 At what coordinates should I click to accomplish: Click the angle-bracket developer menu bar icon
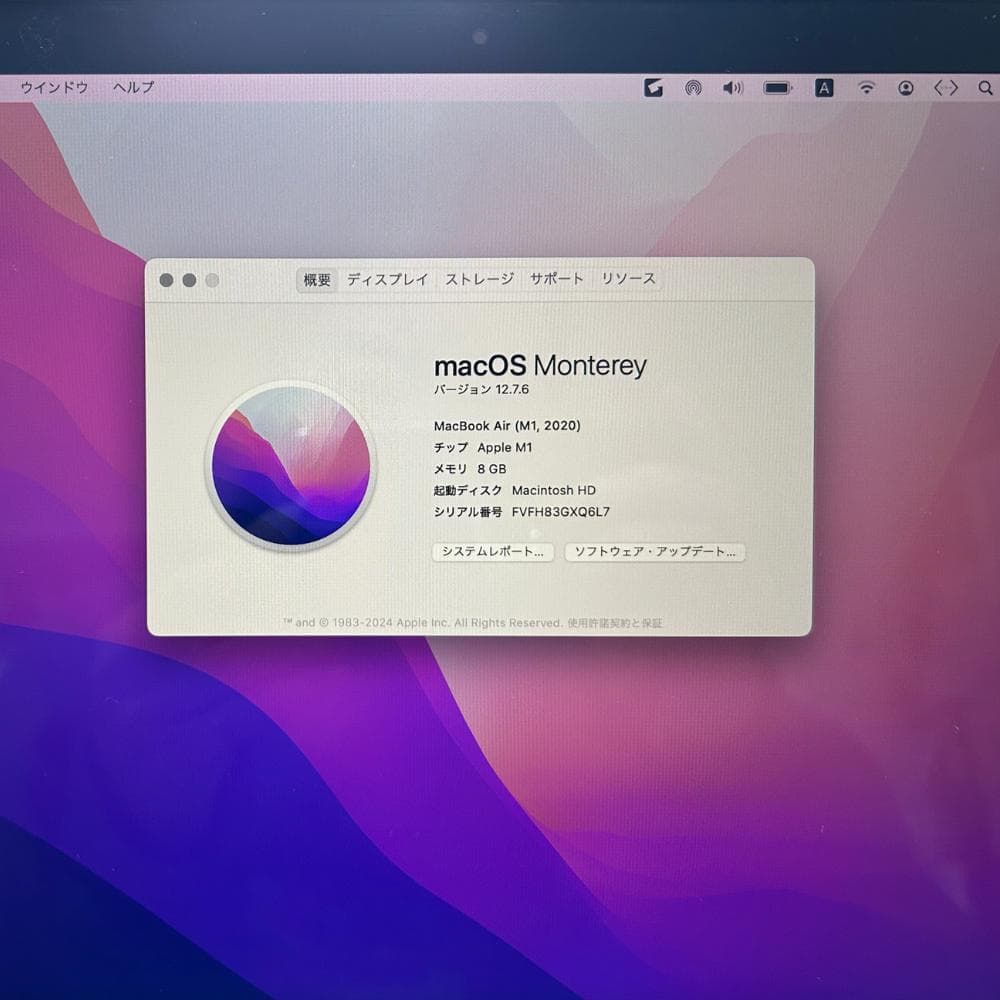pos(945,88)
